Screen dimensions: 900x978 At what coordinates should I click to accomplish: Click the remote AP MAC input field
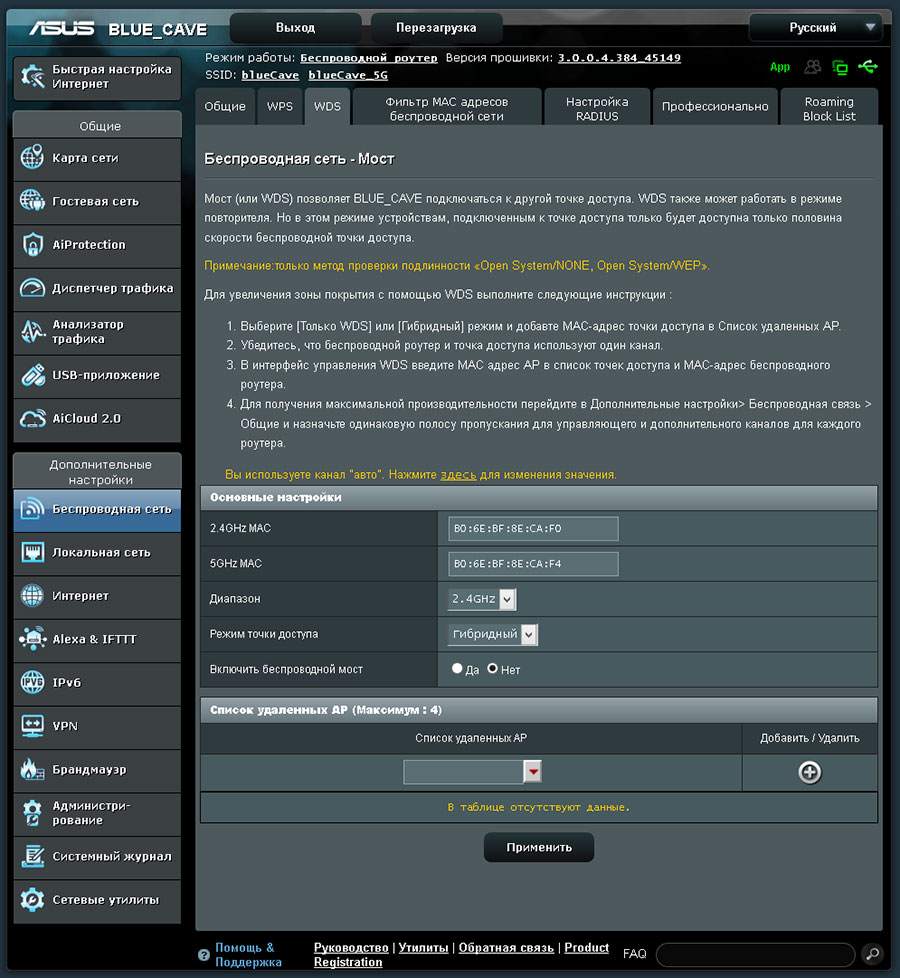(463, 772)
